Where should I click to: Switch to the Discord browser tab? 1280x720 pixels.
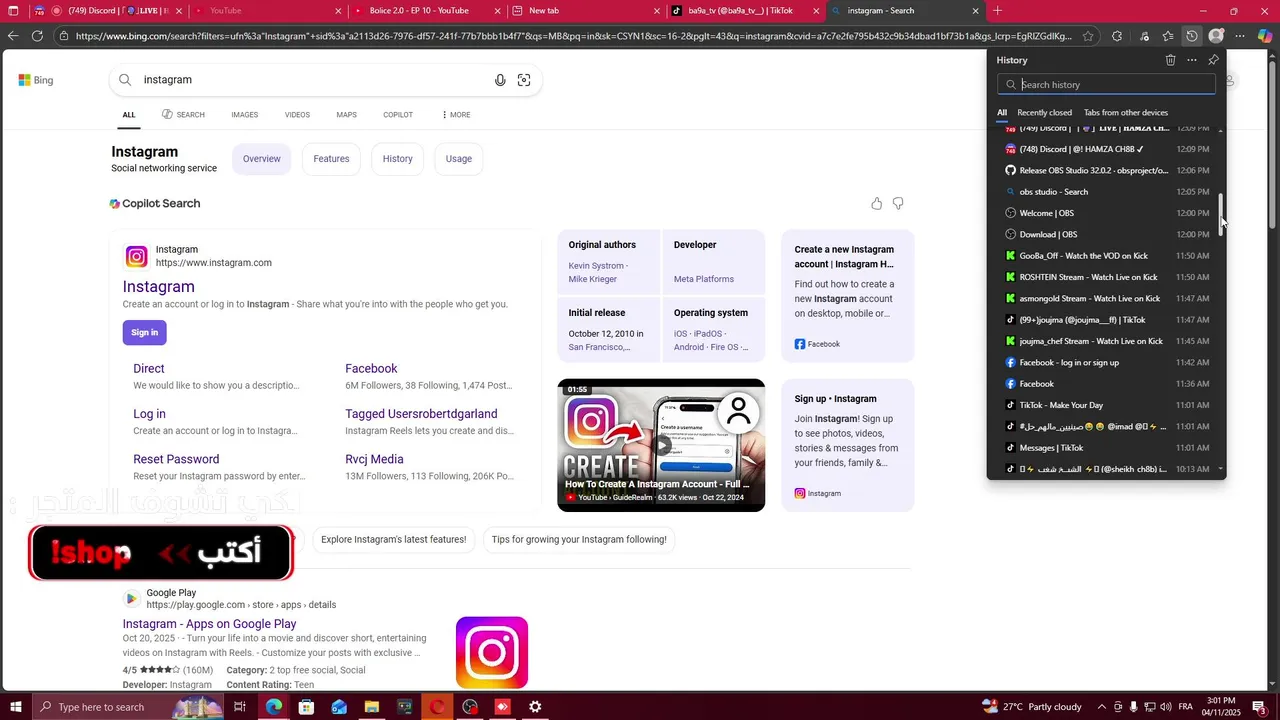click(x=109, y=11)
